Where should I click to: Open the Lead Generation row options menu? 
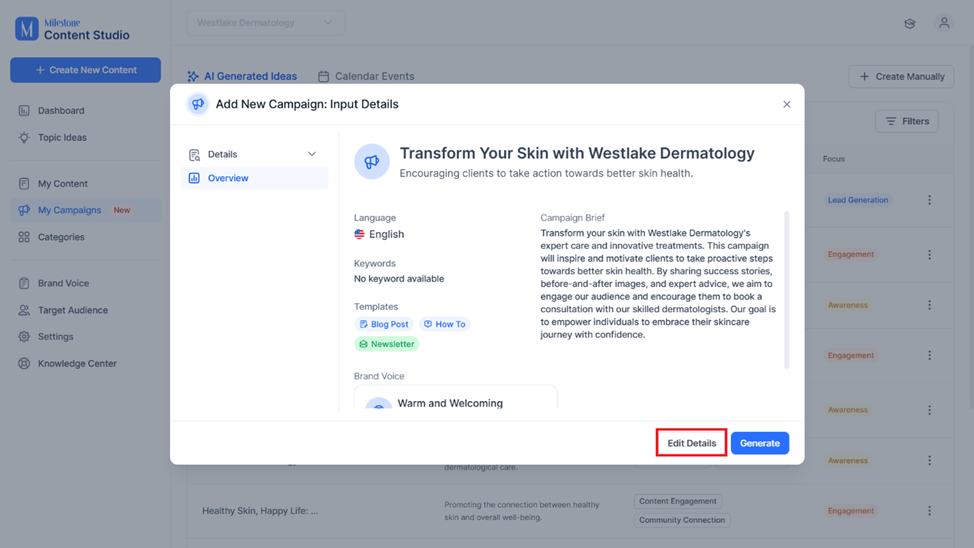coord(929,200)
